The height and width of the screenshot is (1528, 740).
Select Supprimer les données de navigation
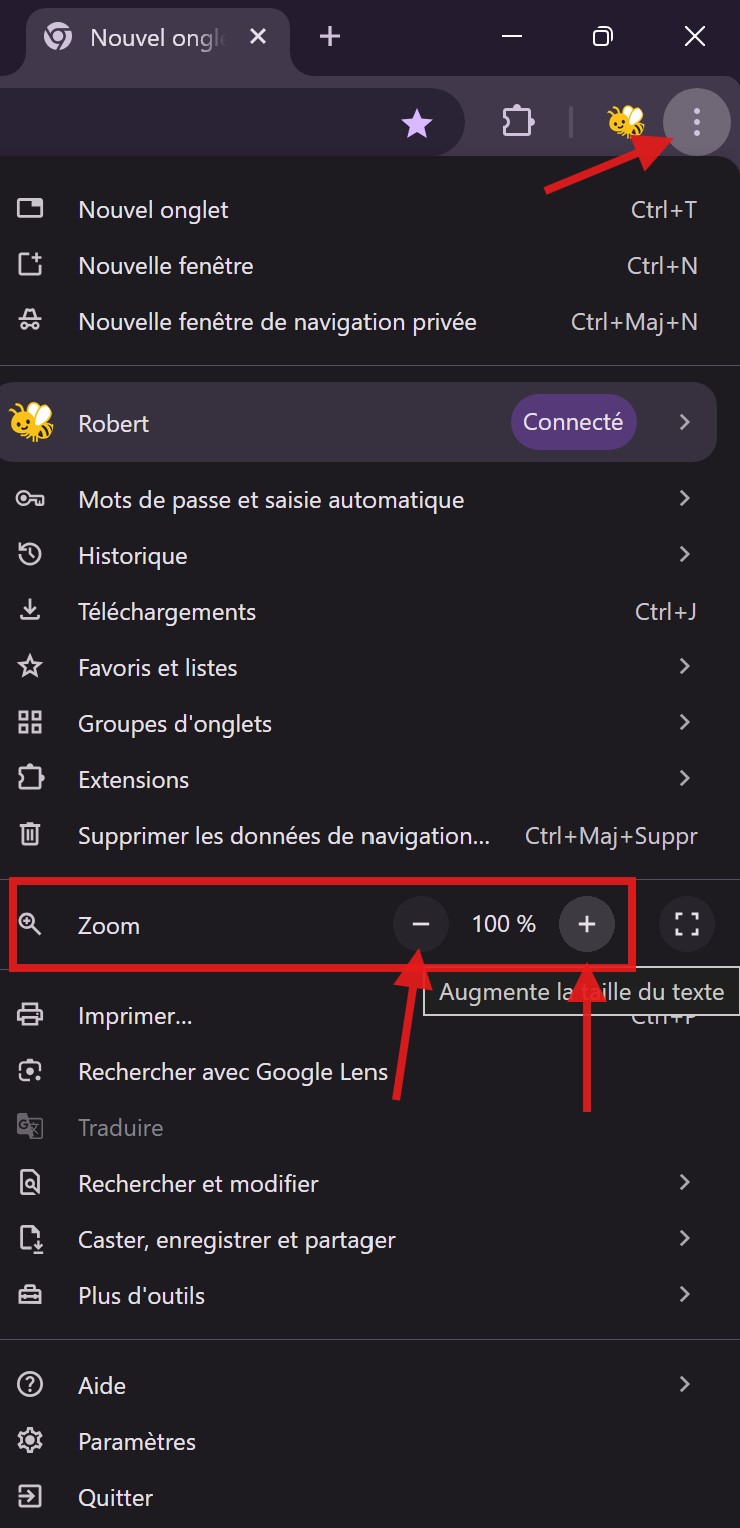(283, 835)
